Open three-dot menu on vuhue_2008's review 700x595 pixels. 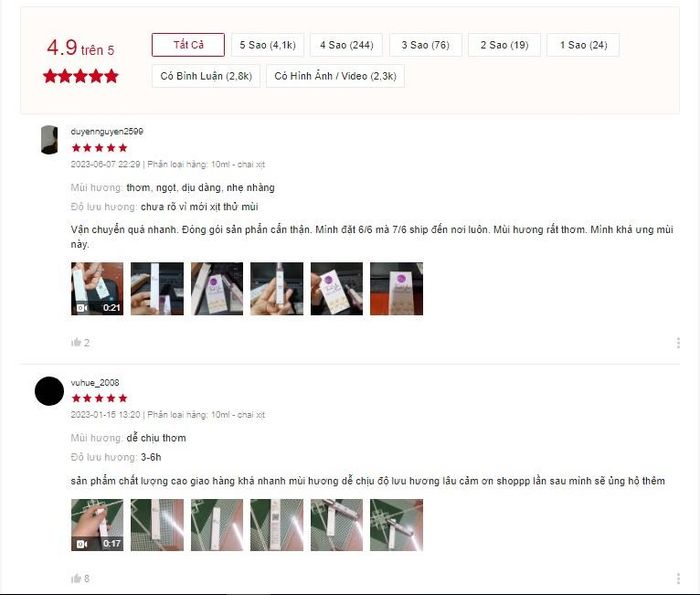coord(678,578)
